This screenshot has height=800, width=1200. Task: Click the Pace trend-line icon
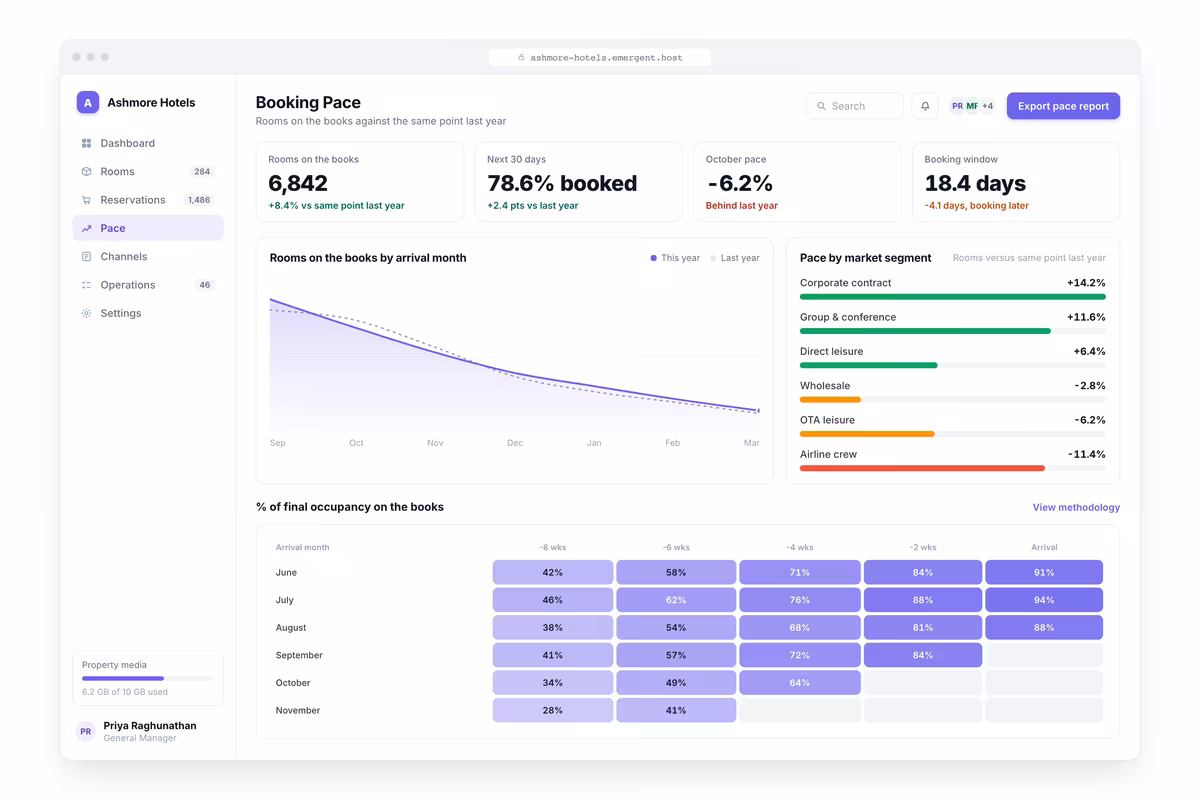tap(86, 228)
